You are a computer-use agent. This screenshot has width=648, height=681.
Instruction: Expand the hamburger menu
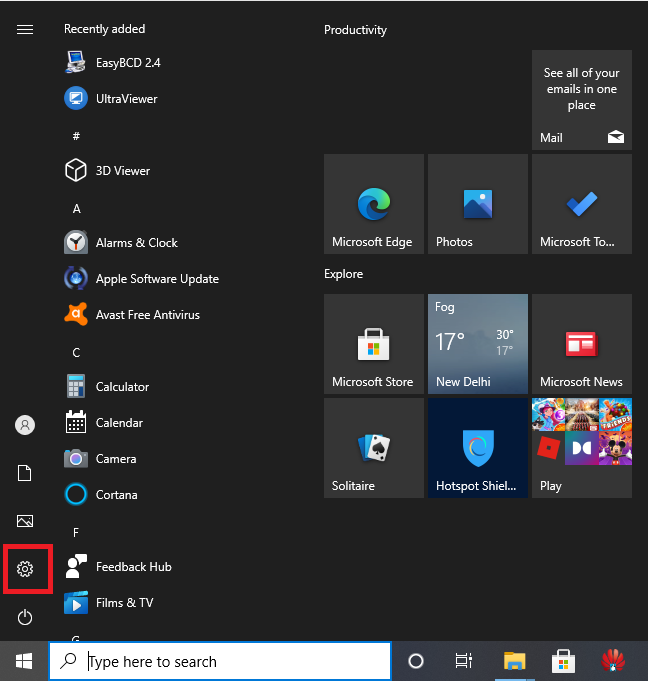25,29
